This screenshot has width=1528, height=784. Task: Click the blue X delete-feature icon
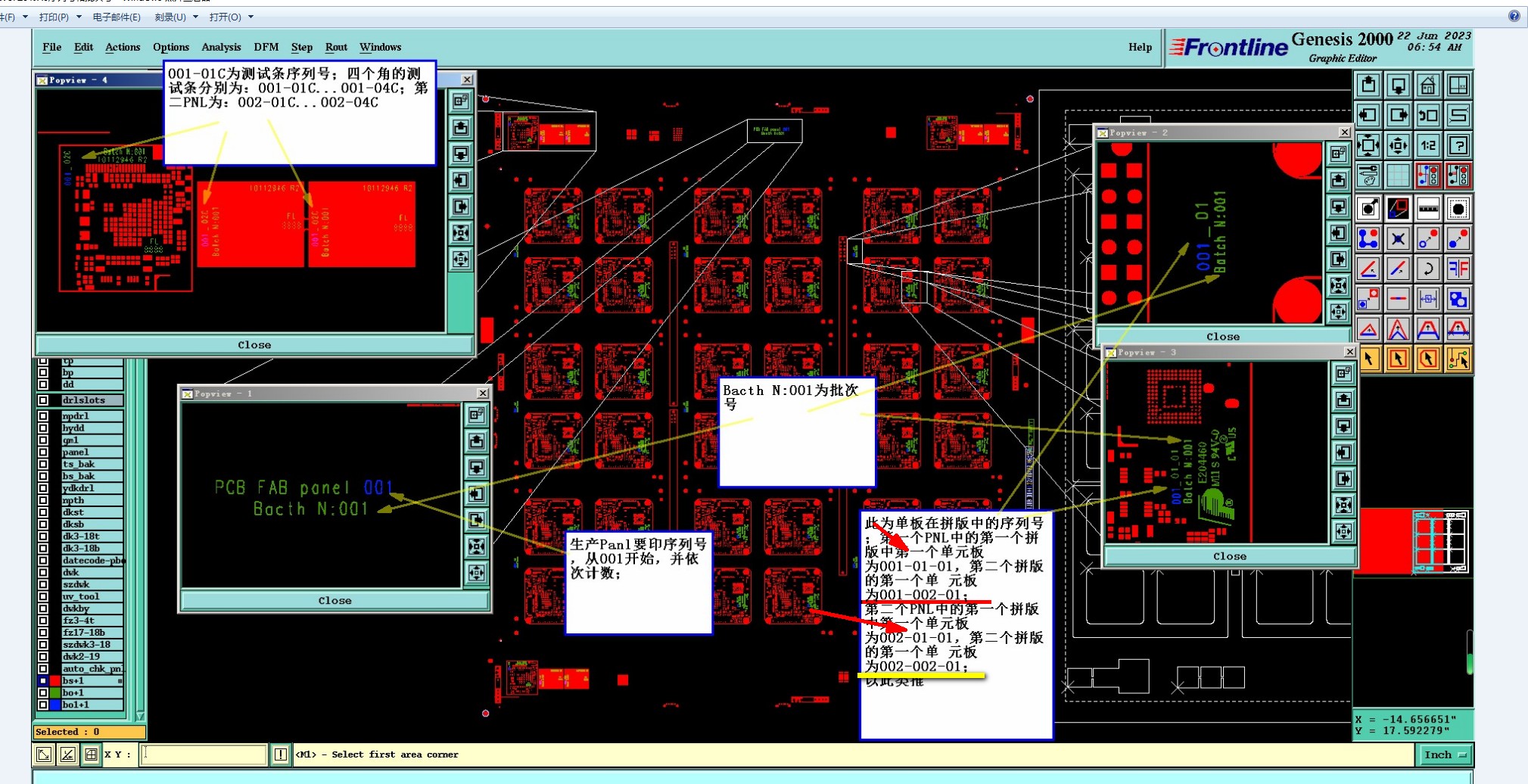click(1399, 238)
